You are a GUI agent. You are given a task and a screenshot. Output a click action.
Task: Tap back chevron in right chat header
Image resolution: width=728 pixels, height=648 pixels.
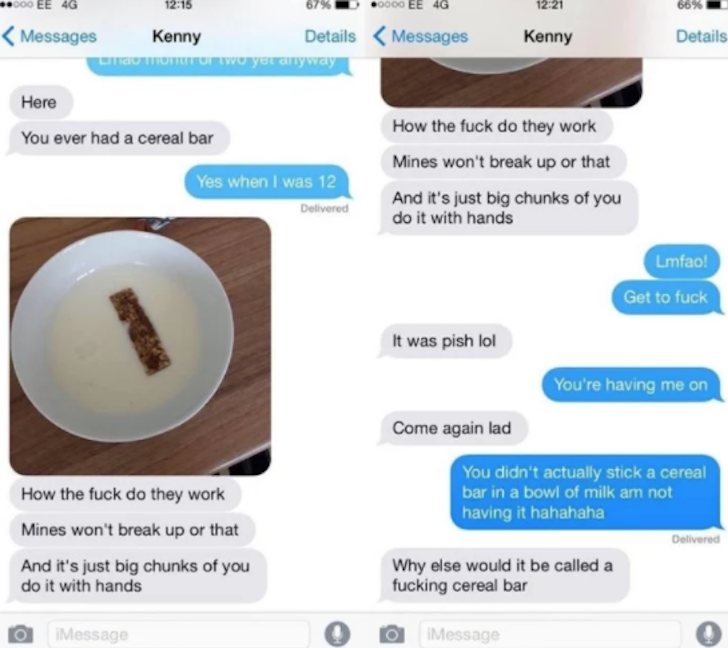(x=379, y=36)
